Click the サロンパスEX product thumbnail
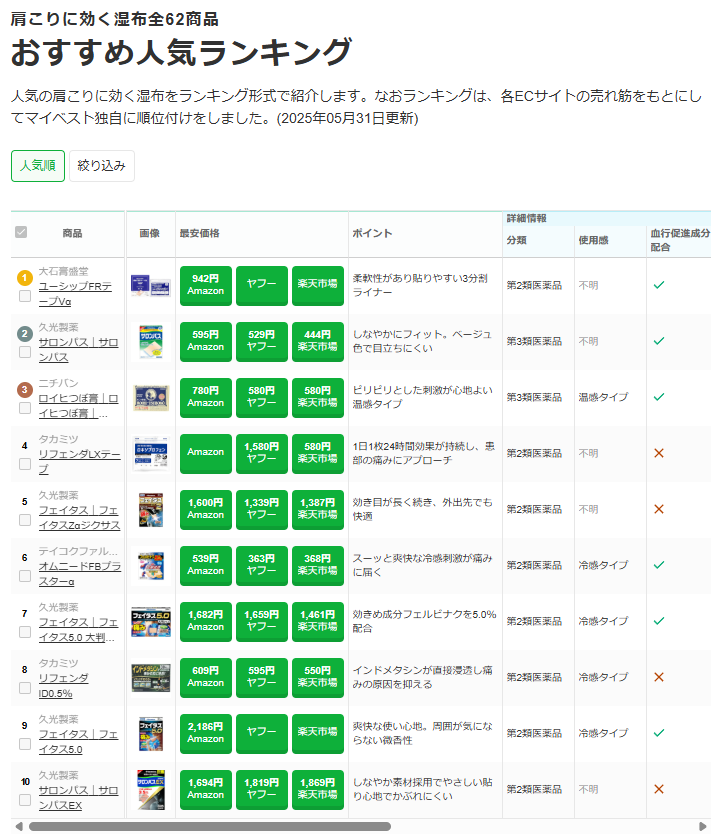The width and height of the screenshot is (722, 840). [151, 790]
